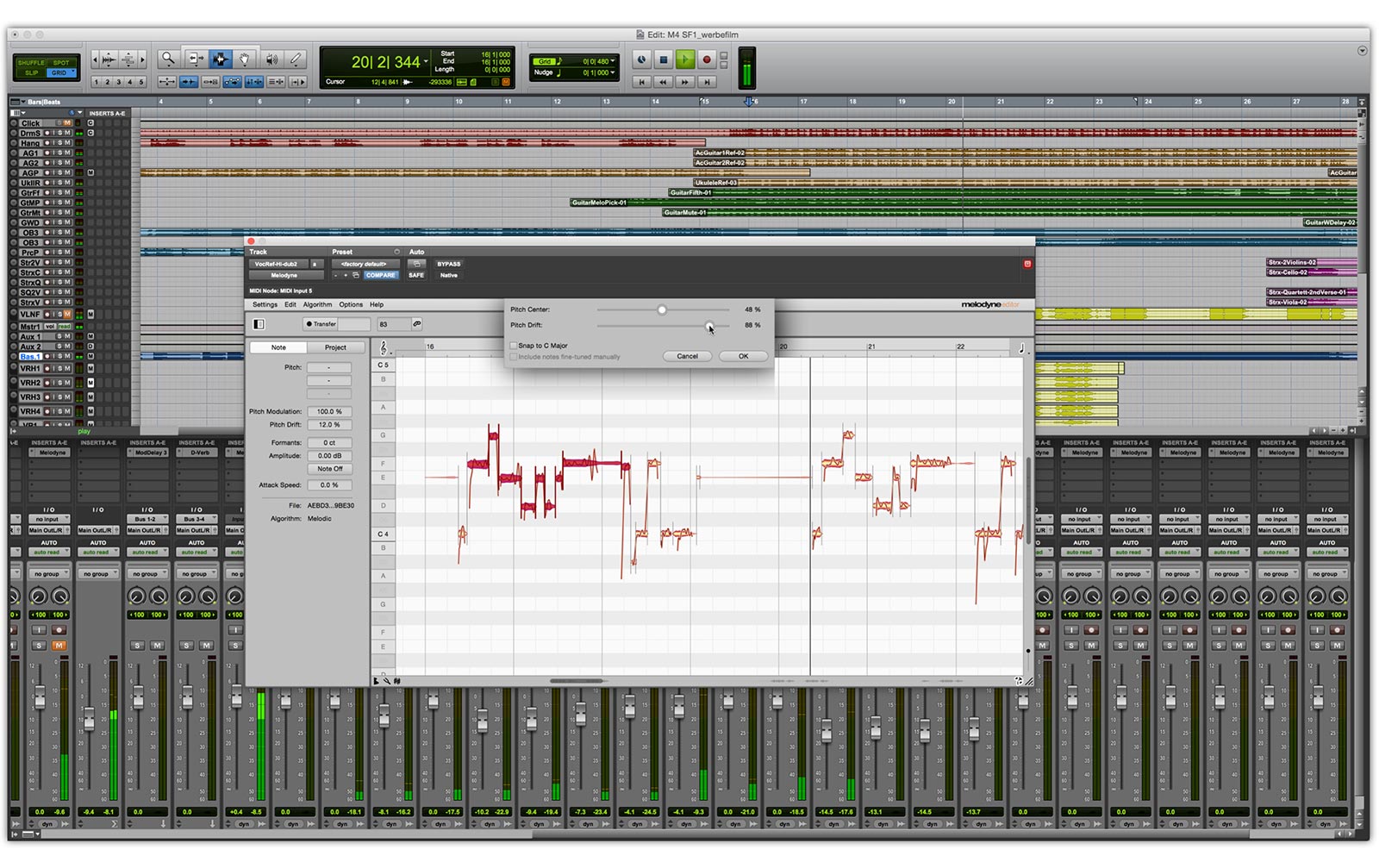1379x868 pixels.
Task: Select the Grabber hand tool
Action: (245, 59)
